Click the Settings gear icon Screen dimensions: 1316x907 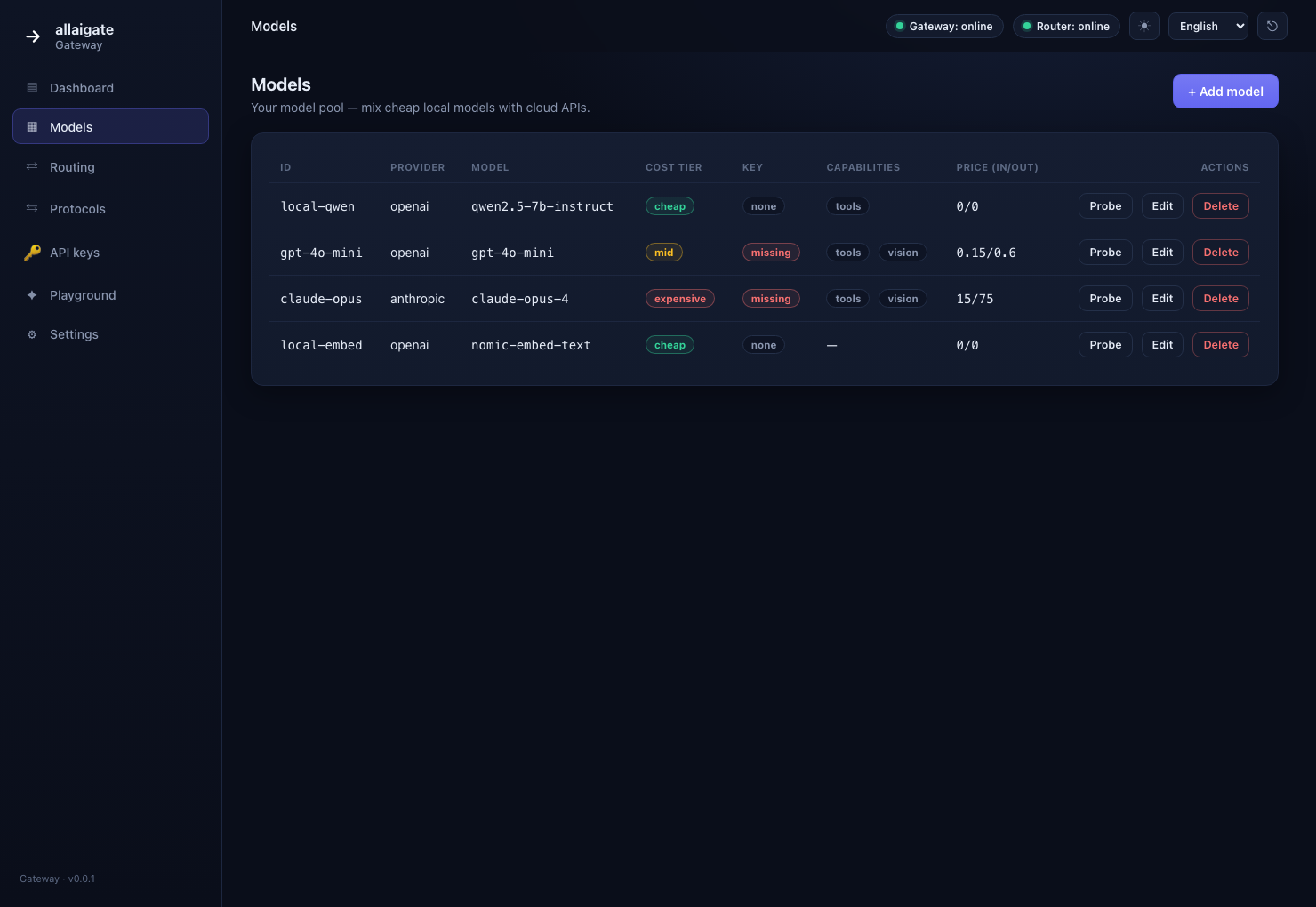click(x=32, y=334)
